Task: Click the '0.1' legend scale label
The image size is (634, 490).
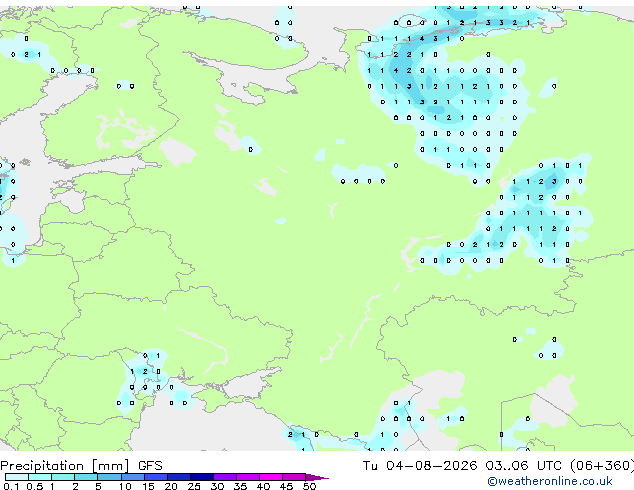Action: coord(11,486)
